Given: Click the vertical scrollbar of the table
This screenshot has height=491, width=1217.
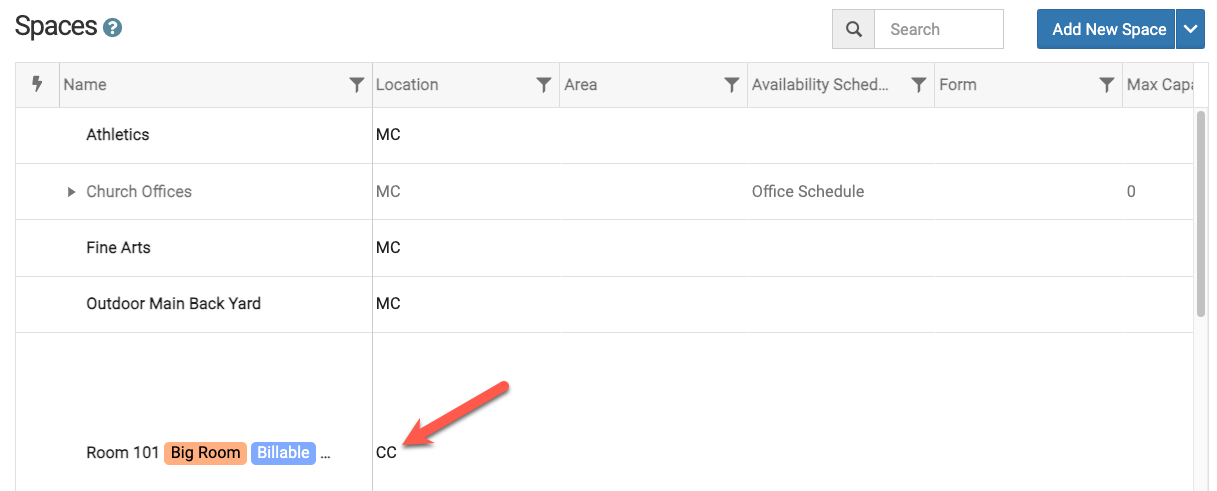Looking at the screenshot, I should point(1200,212).
